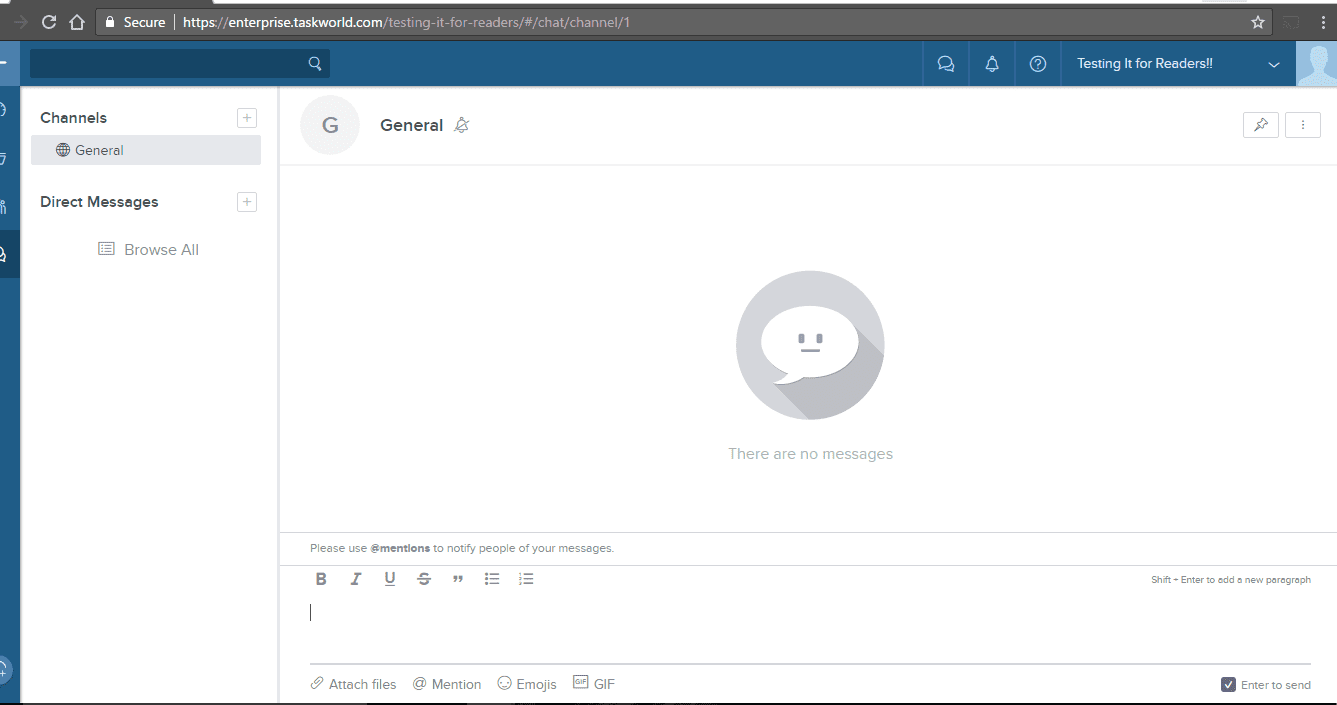Toggle the Enter to send checkbox
This screenshot has width=1337, height=705.
pyautogui.click(x=1228, y=684)
